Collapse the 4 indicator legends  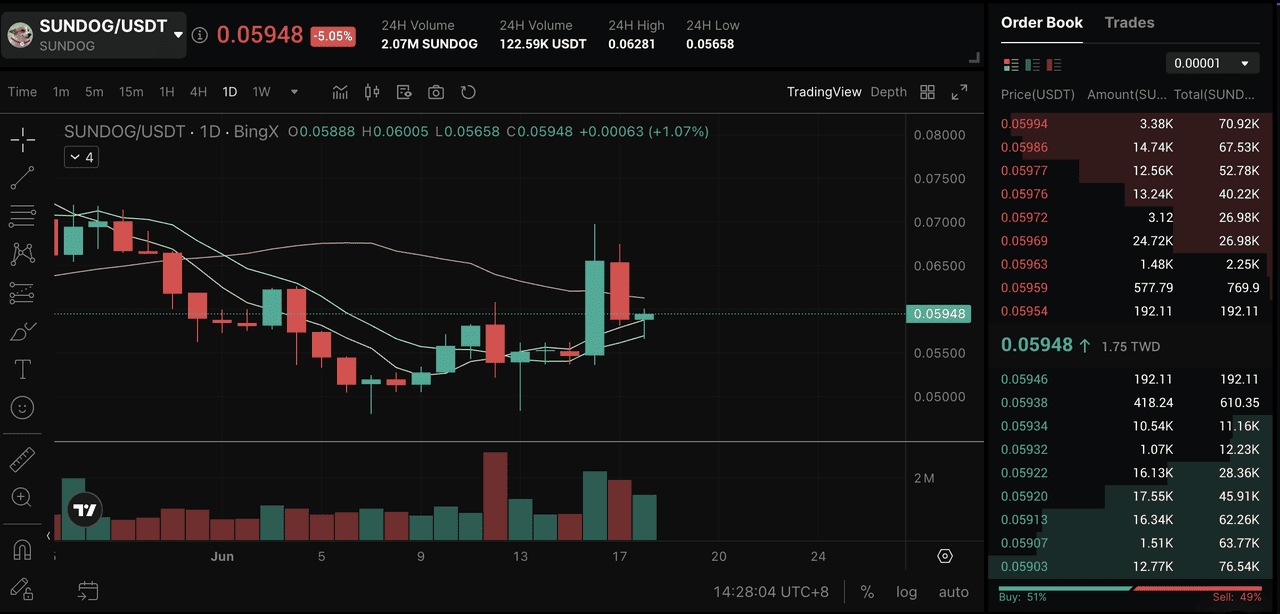point(81,157)
